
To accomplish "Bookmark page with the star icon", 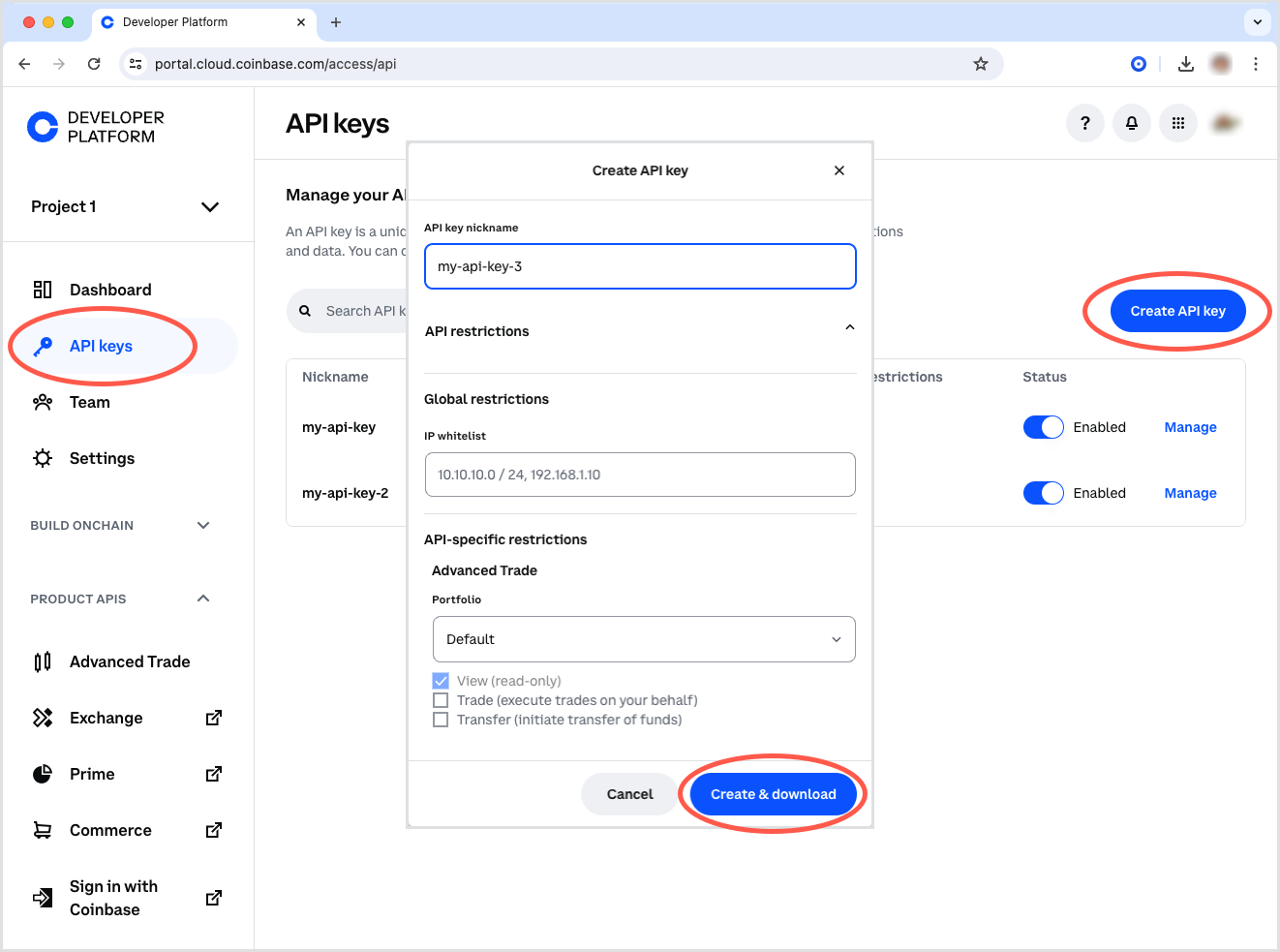I will pos(980,64).
